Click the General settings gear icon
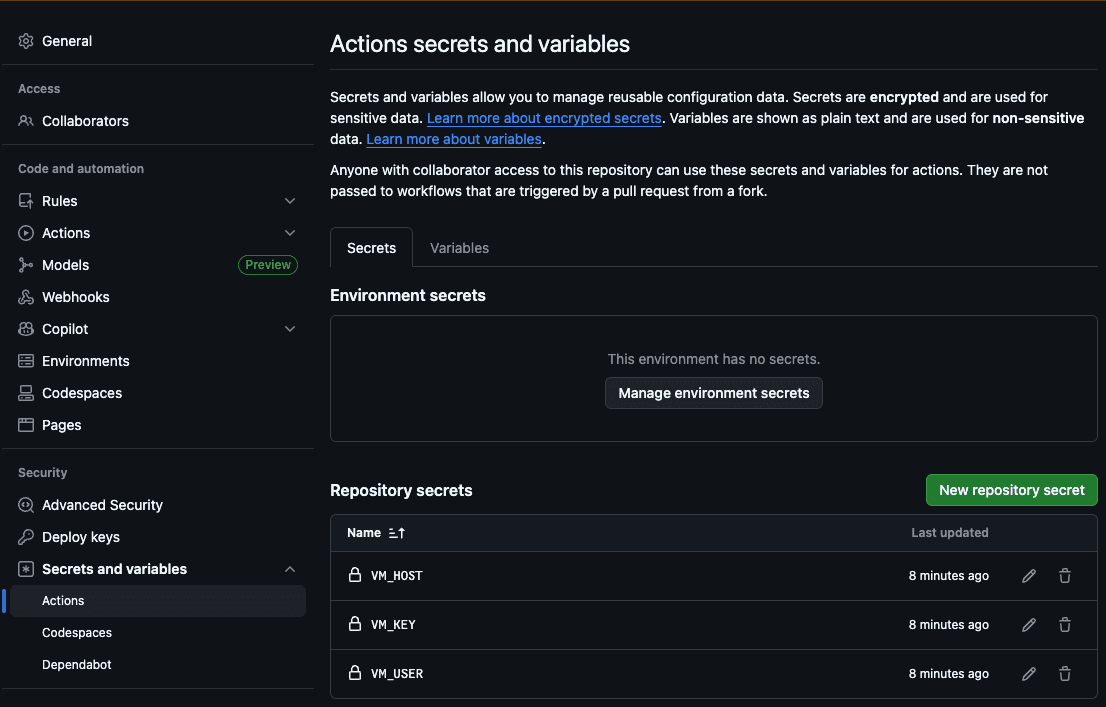This screenshot has height=707, width=1106. 25,41
